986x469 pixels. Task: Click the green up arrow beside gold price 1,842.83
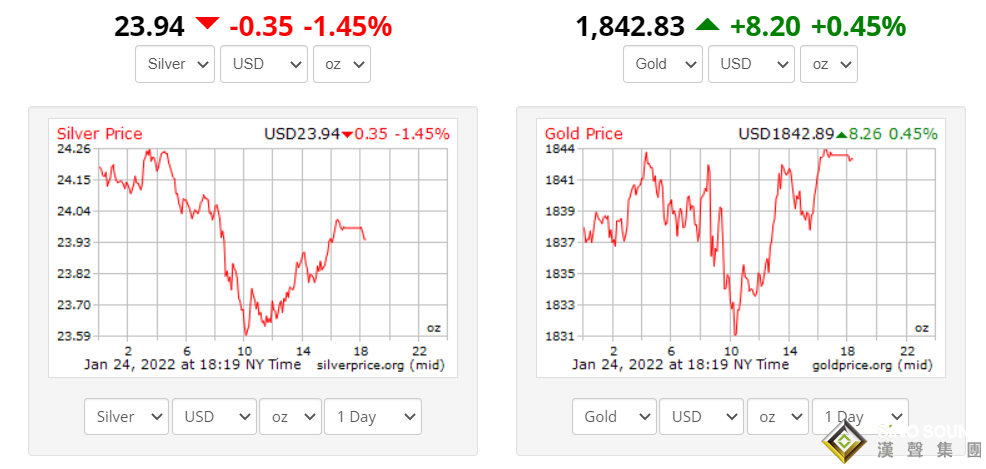pos(706,24)
